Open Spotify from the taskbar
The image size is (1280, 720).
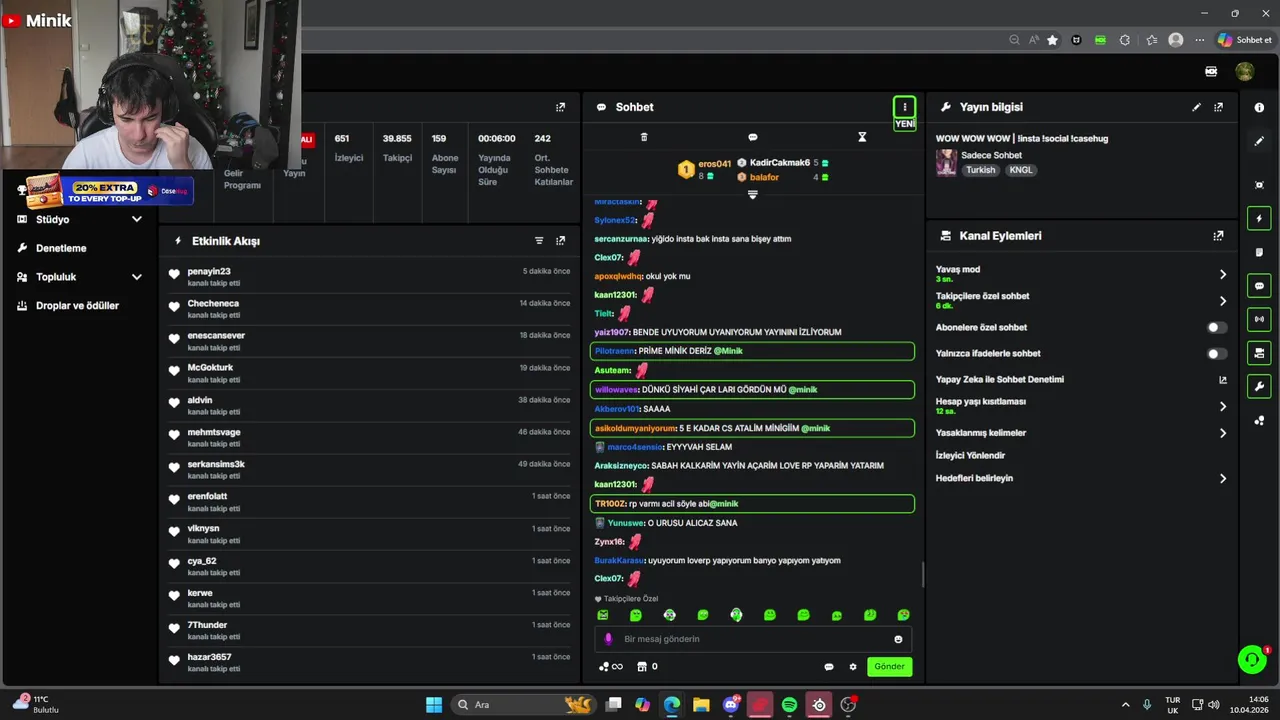pos(789,705)
